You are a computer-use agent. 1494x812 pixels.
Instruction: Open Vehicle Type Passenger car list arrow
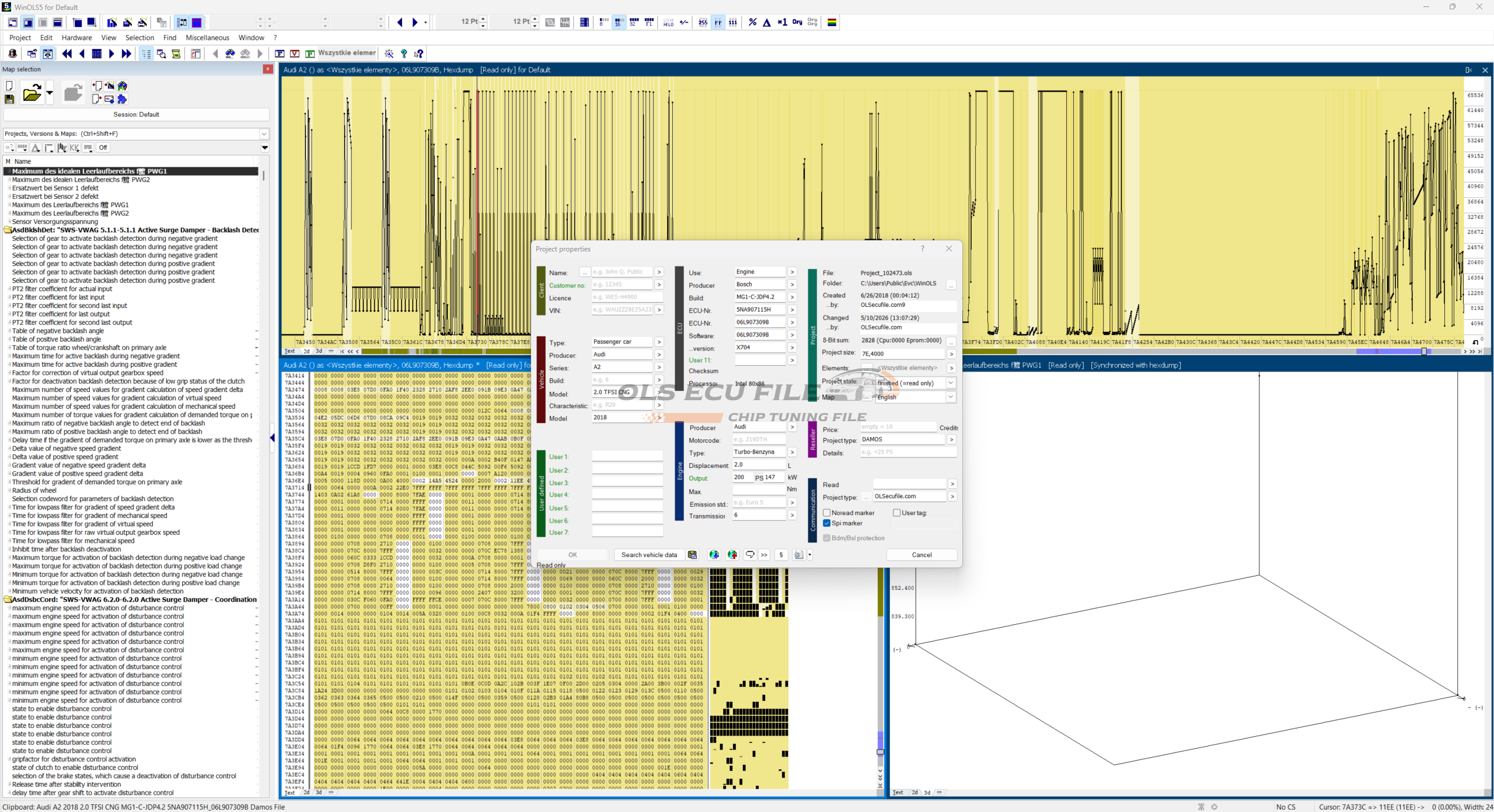pyautogui.click(x=659, y=342)
